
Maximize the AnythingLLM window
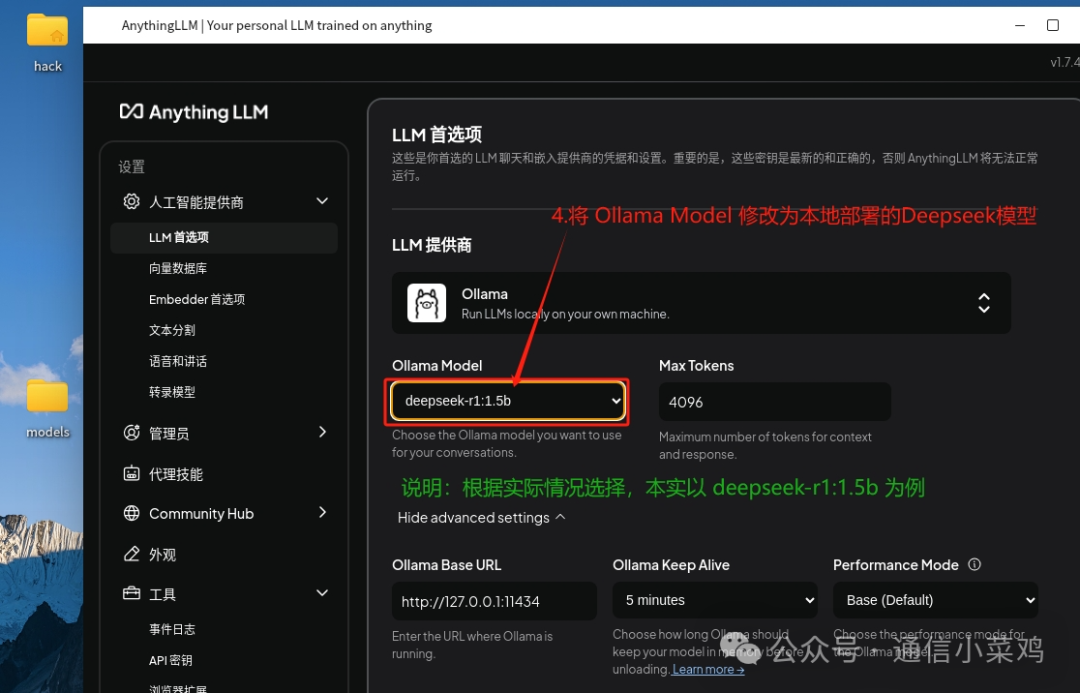[1053, 25]
